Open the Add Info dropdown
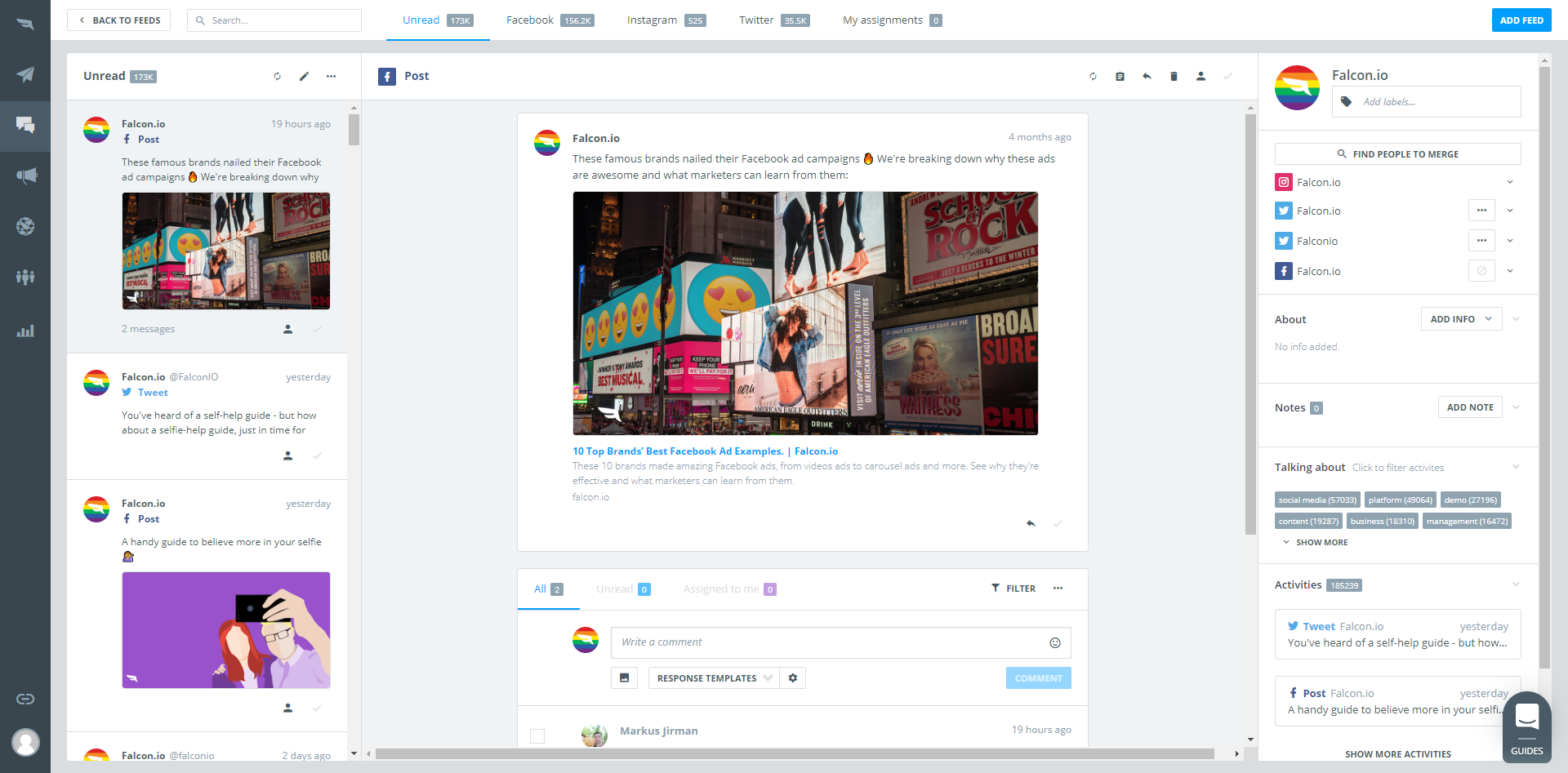Image resolution: width=1568 pixels, height=773 pixels. [x=1461, y=319]
